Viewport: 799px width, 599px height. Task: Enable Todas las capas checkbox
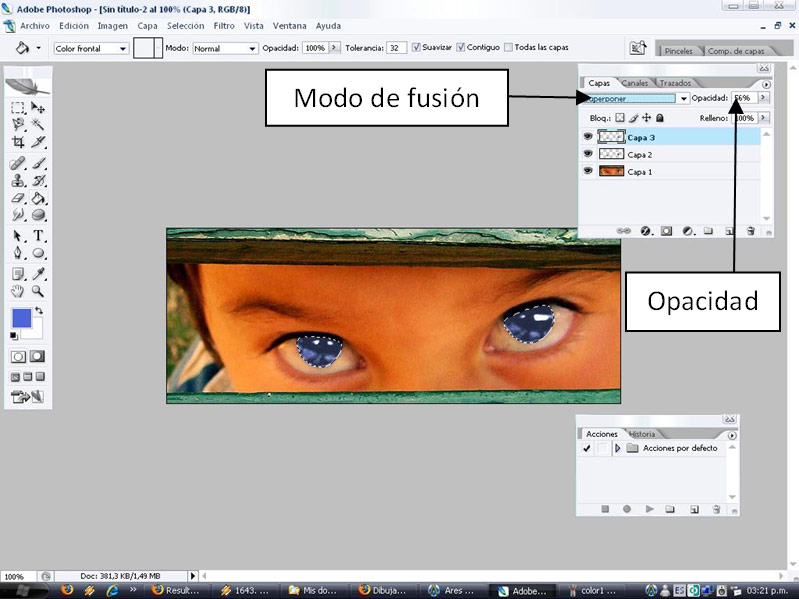coord(508,47)
